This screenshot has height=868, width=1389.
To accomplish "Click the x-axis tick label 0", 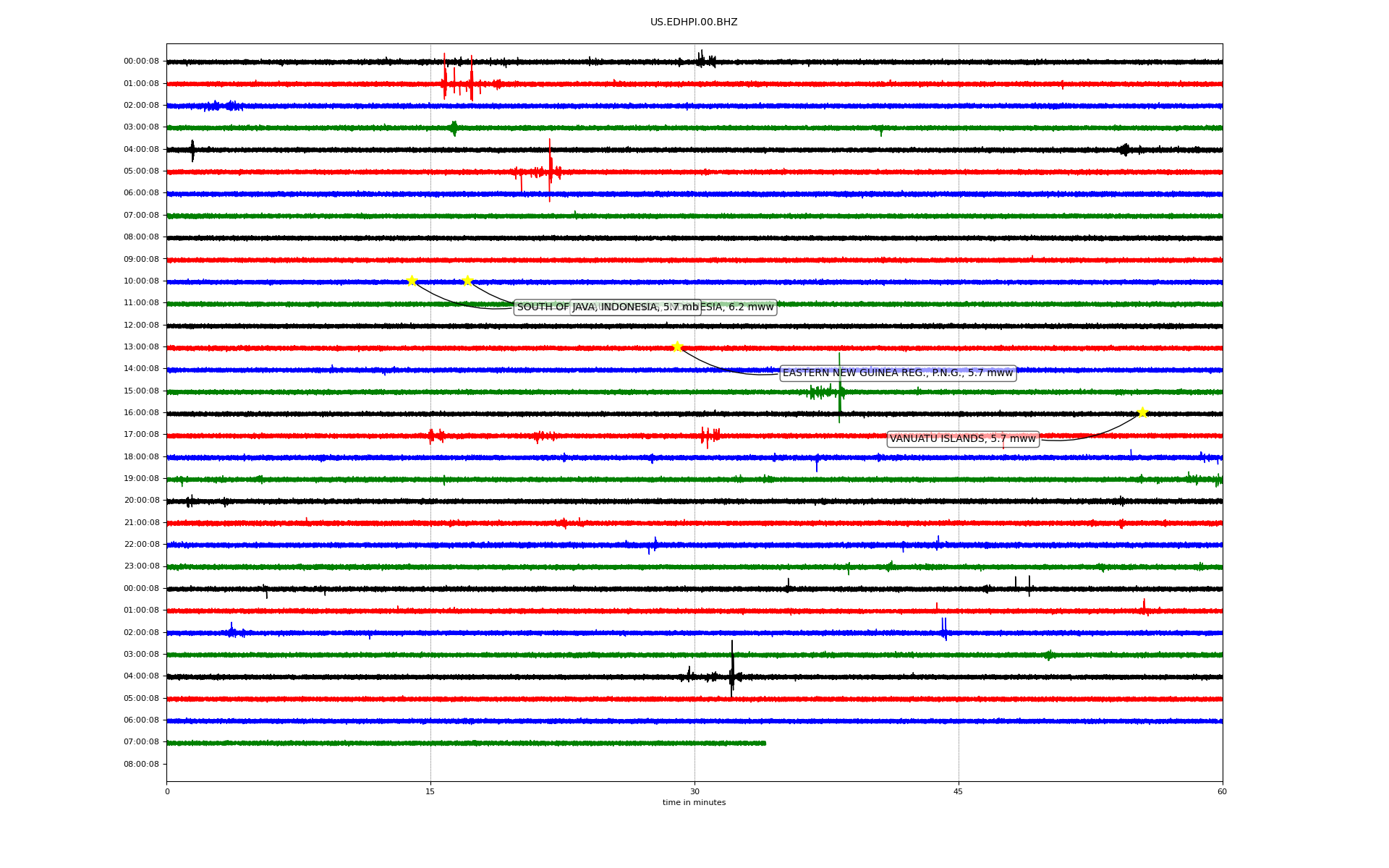I will (167, 791).
